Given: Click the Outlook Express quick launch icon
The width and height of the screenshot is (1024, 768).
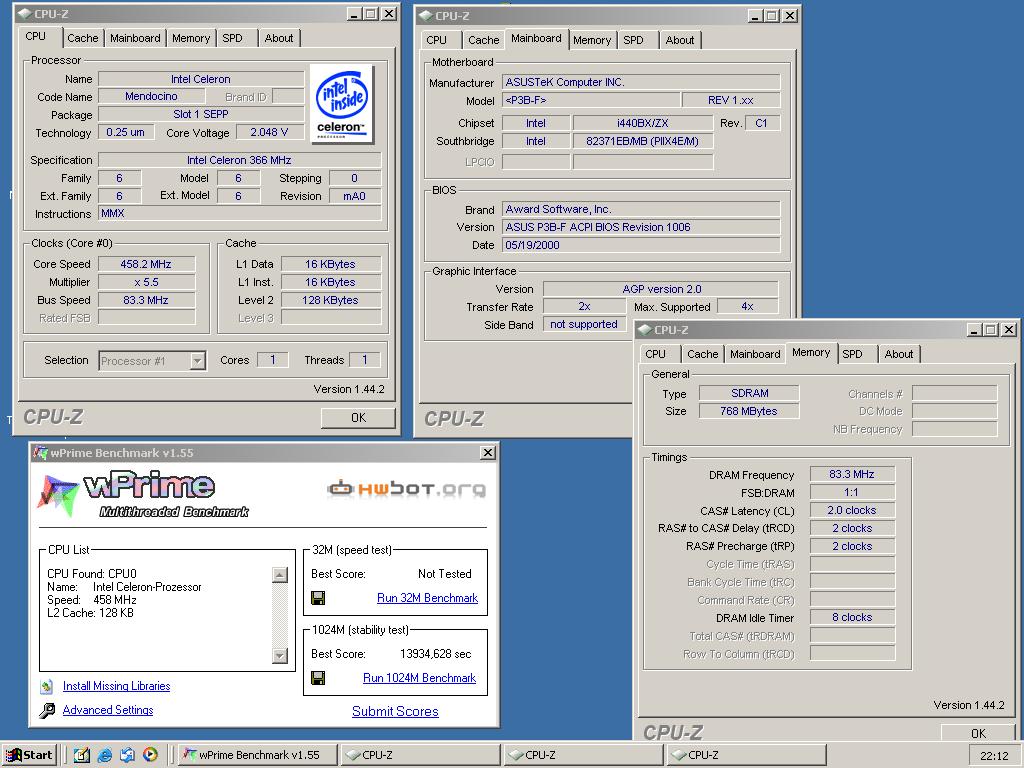Looking at the screenshot, I should [x=127, y=755].
